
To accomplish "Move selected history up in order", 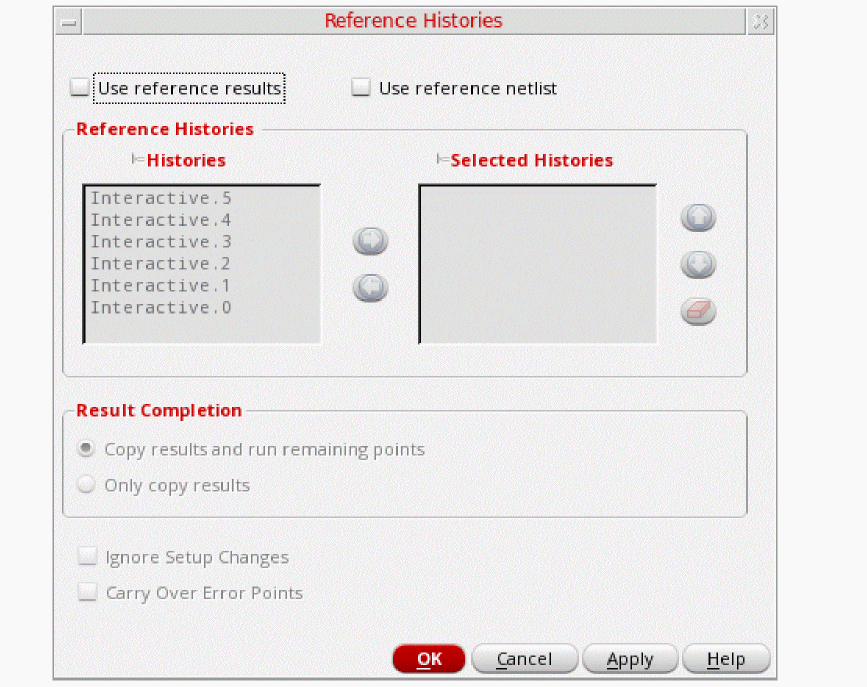I will click(x=698, y=217).
